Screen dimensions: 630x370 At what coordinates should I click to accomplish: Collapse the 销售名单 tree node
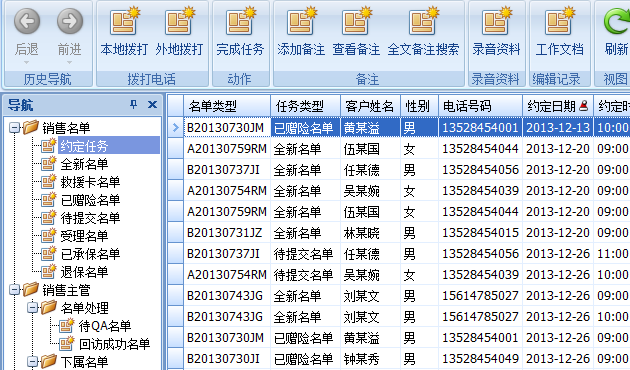(14, 128)
